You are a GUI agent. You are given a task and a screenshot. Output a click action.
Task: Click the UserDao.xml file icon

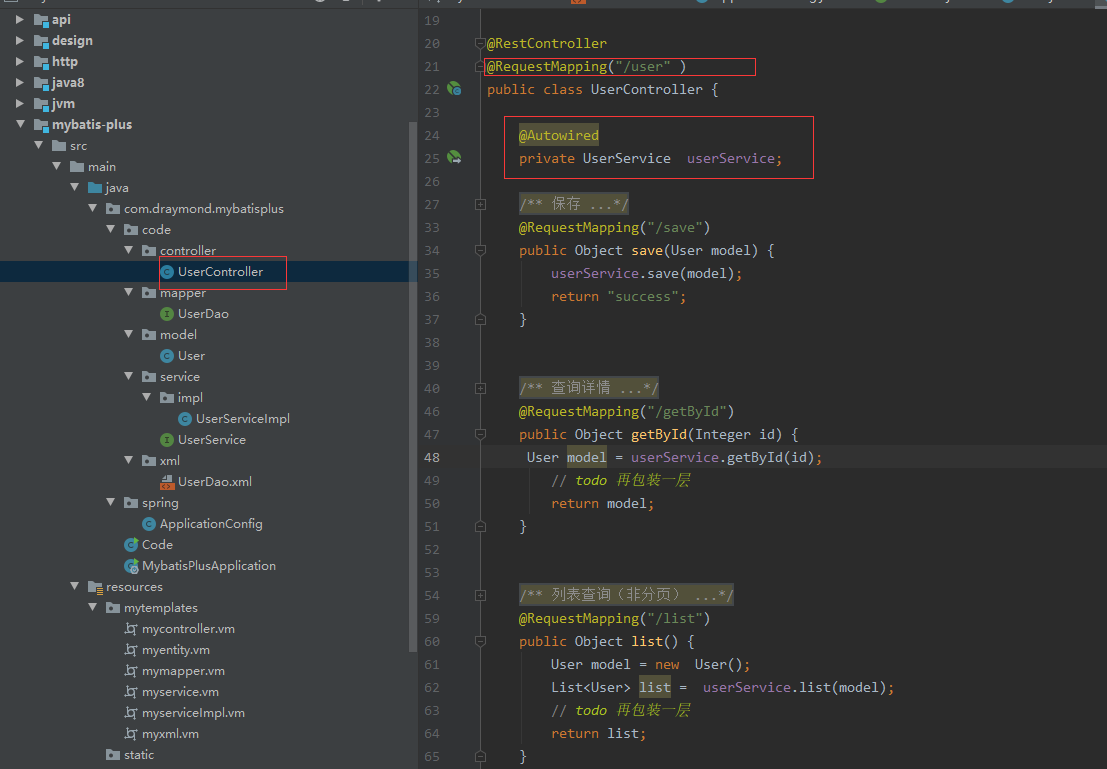(x=167, y=482)
